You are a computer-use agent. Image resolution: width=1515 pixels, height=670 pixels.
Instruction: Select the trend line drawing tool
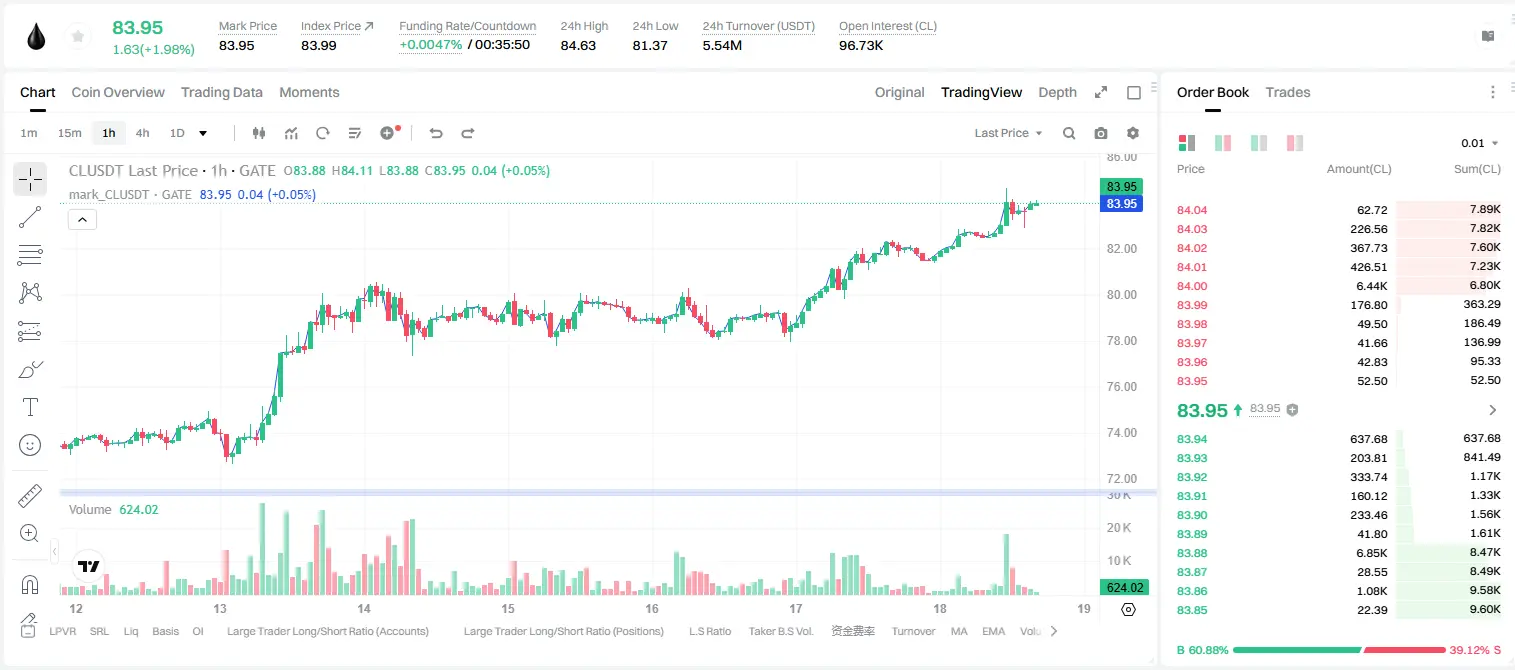(30, 217)
